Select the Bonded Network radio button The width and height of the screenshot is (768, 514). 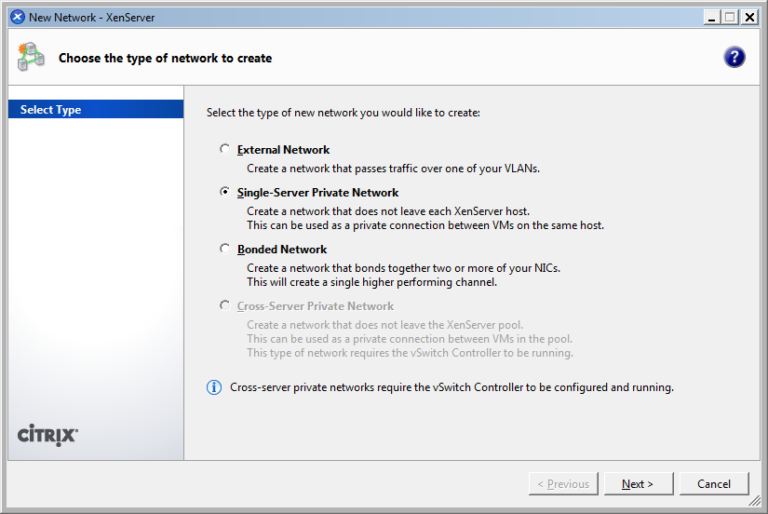coord(225,249)
